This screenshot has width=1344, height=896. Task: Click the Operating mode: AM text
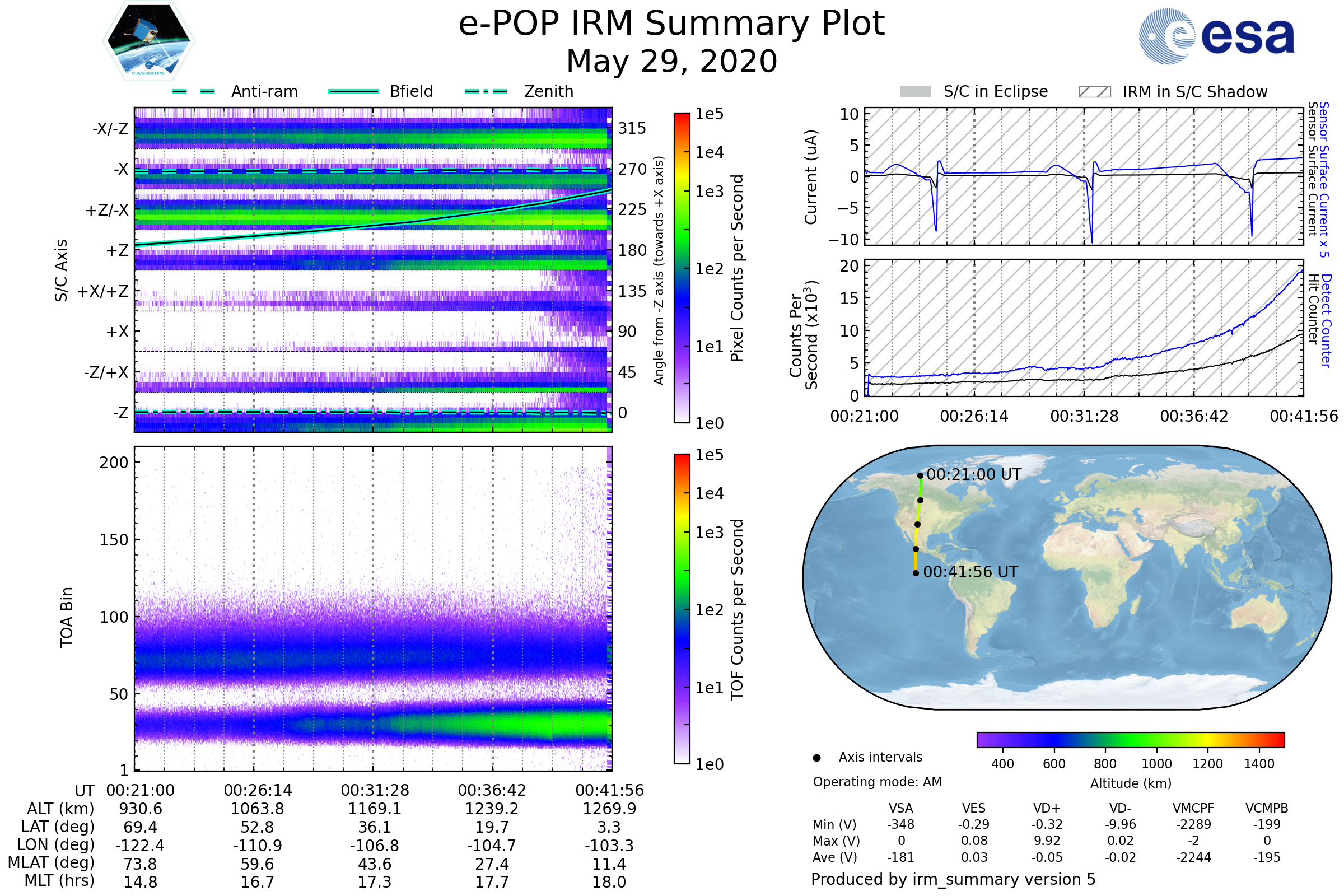pyautogui.click(x=877, y=782)
